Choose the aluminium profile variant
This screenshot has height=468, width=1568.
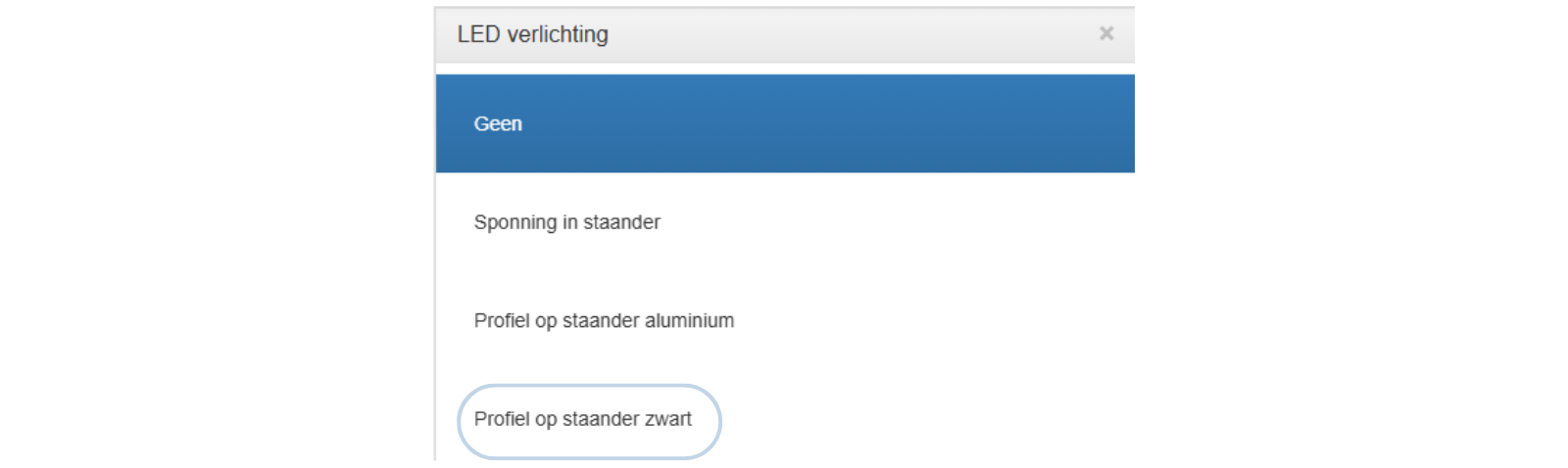[604, 320]
